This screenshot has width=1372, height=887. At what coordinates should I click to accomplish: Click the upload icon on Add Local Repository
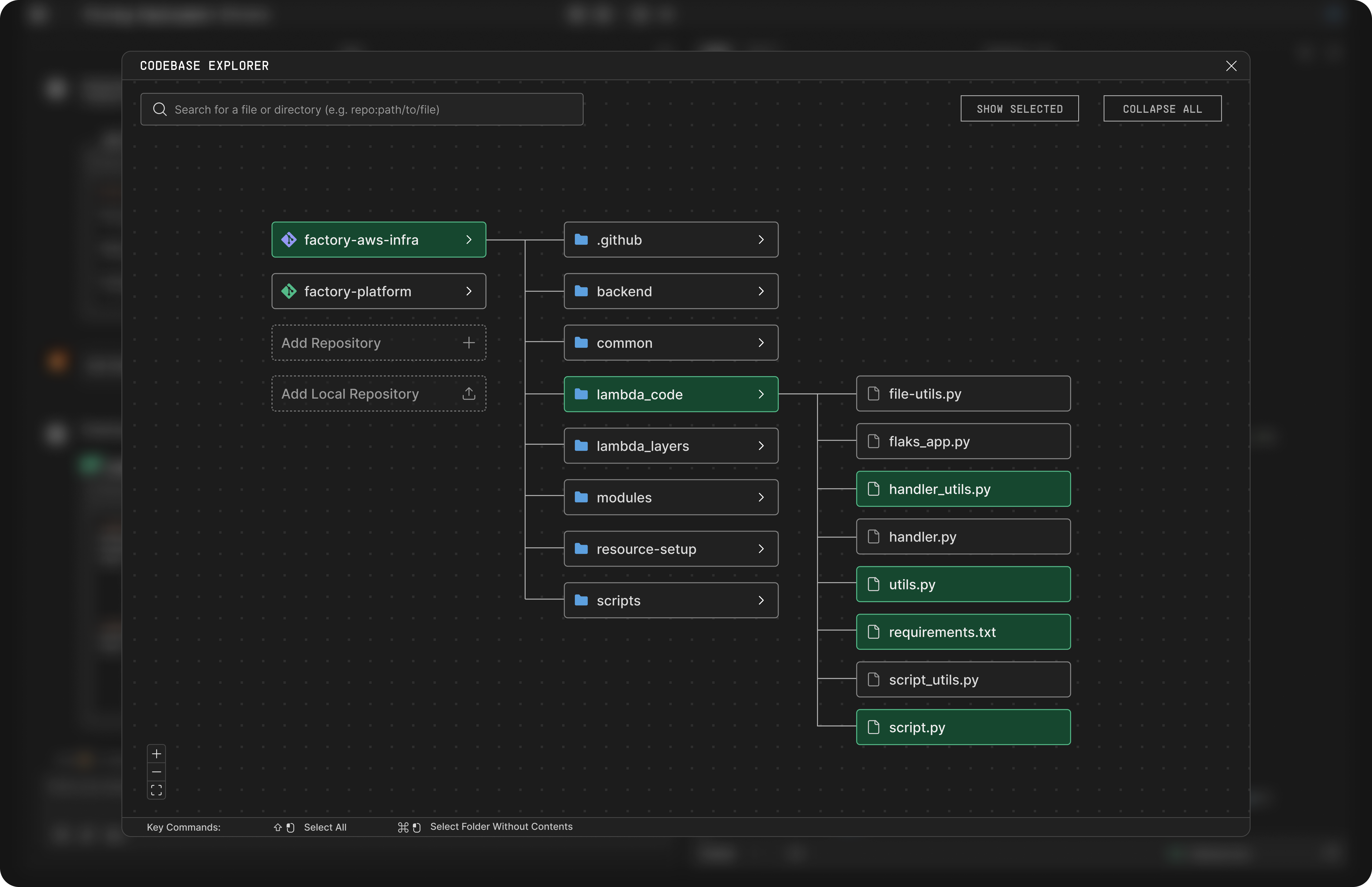(469, 394)
